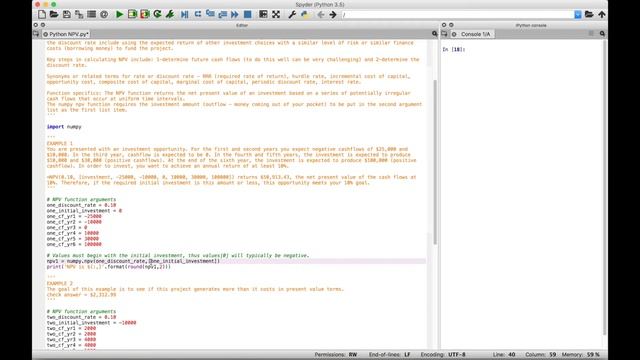Click first # NPV function arguments comment
The image size is (640, 360).
81,200
